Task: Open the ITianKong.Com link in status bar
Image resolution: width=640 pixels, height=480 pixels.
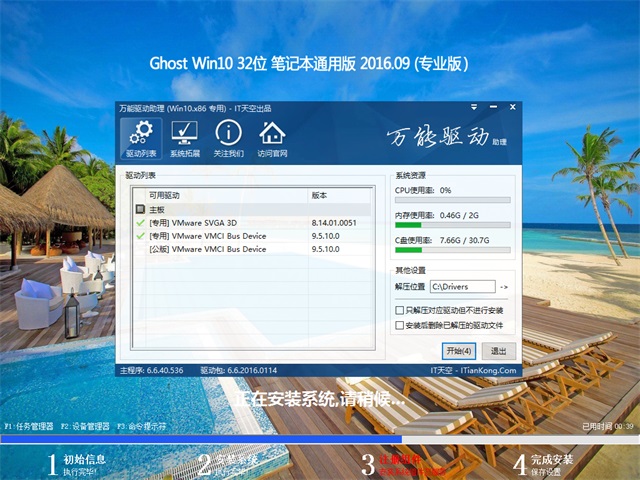Action: (490, 370)
